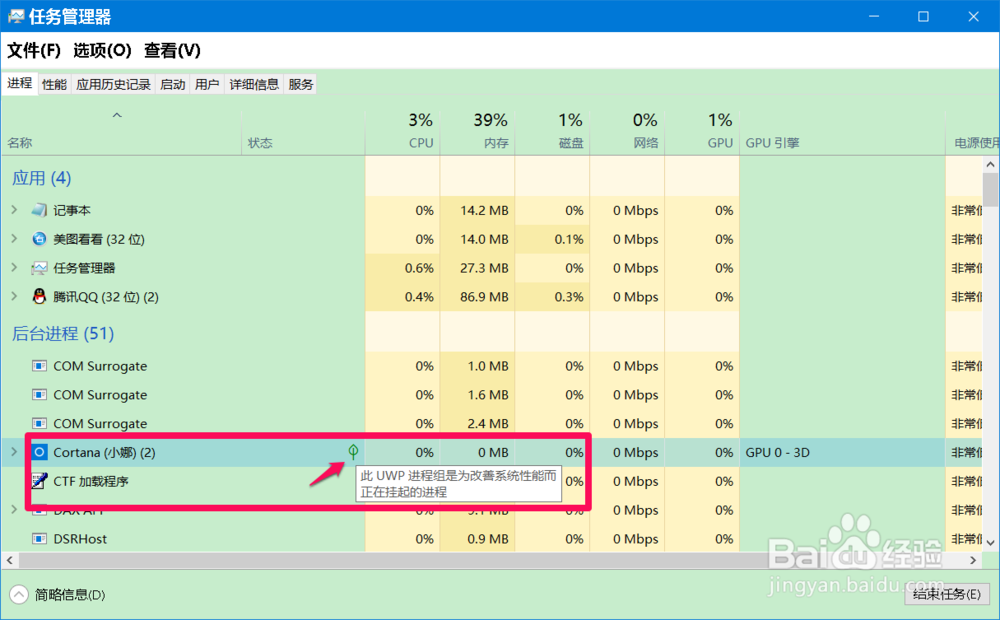Click the Cortana circle icon
This screenshot has width=1000, height=620.
pyautogui.click(x=39, y=452)
